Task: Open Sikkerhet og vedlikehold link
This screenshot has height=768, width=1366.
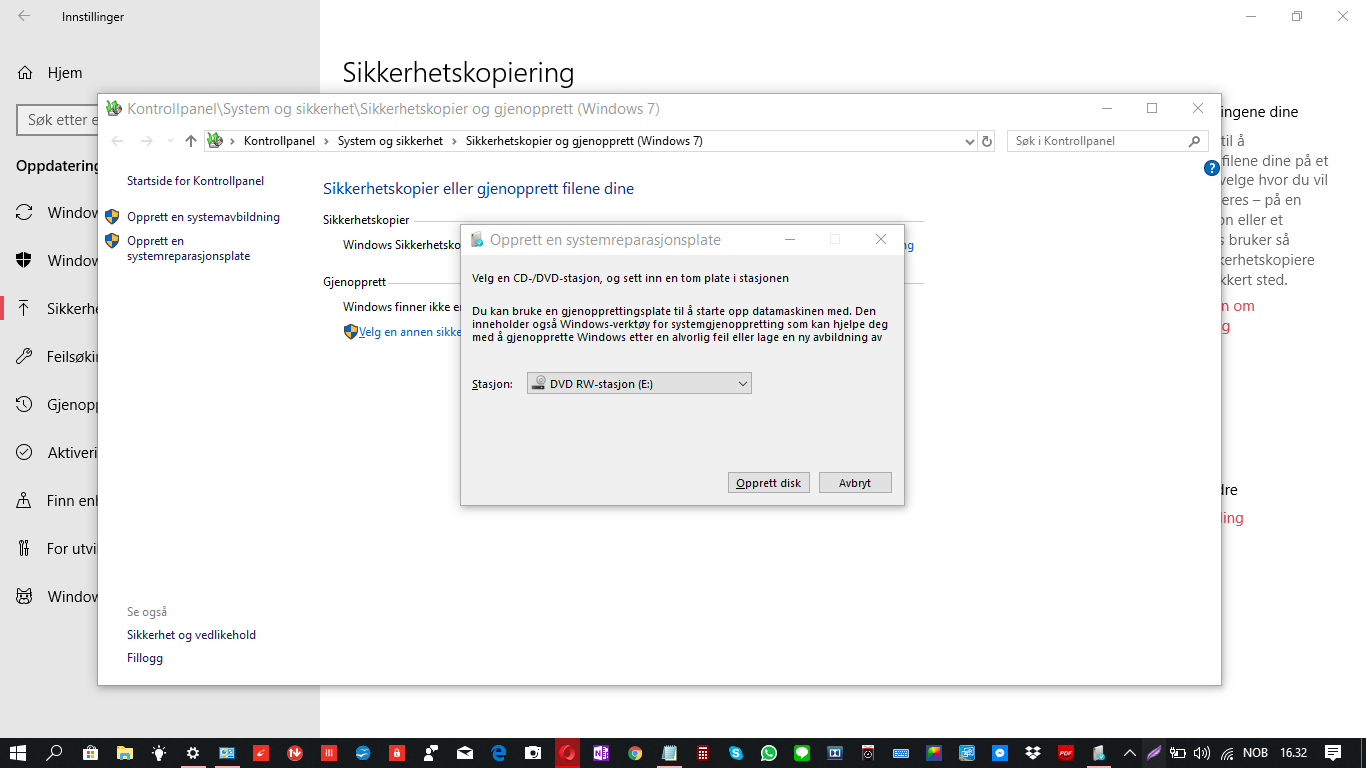Action: (x=191, y=635)
